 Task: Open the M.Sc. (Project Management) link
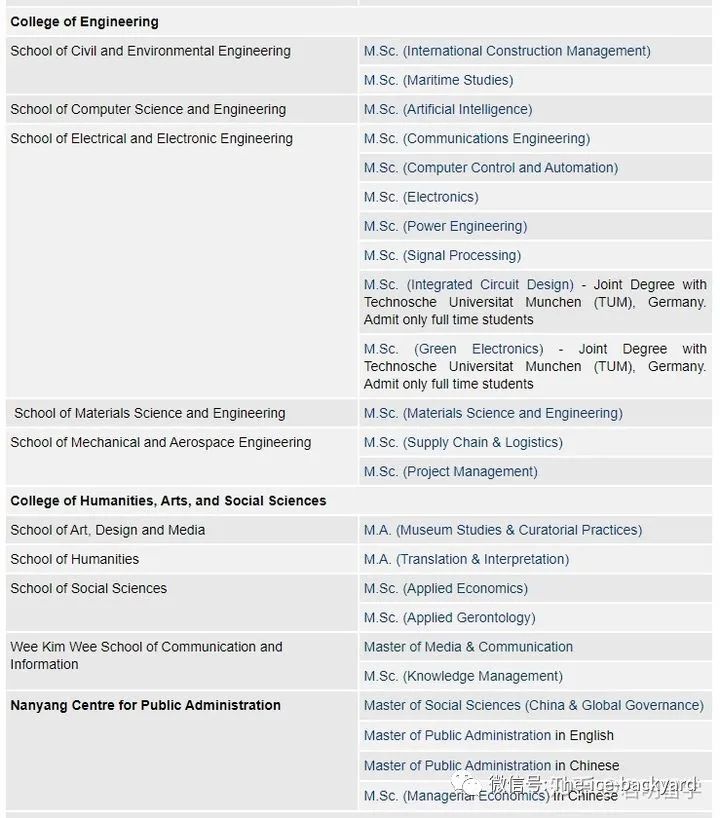click(450, 471)
